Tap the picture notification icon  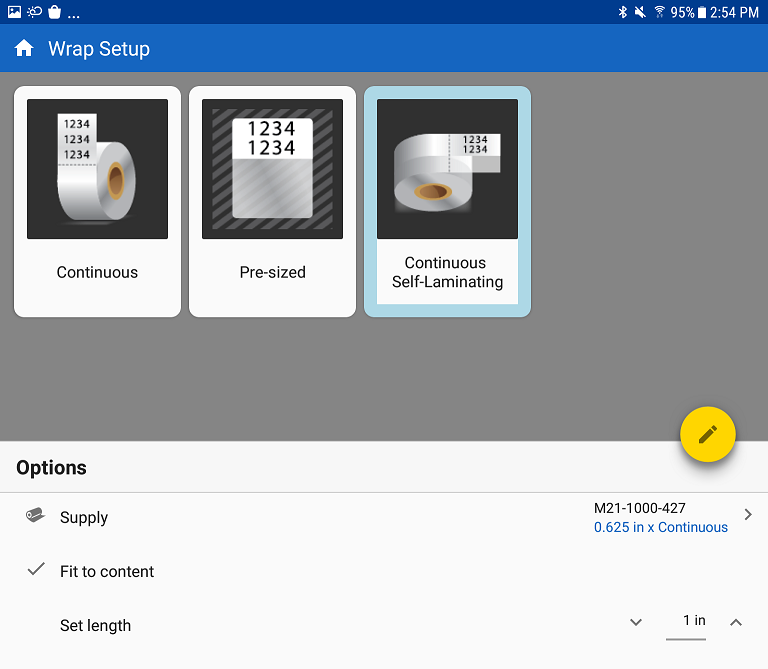pyautogui.click(x=14, y=12)
